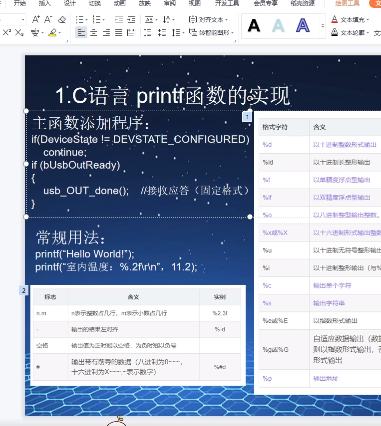Apply superscript formatting (X²)
Viewport: 381px width, 426px height.
[7, 33]
